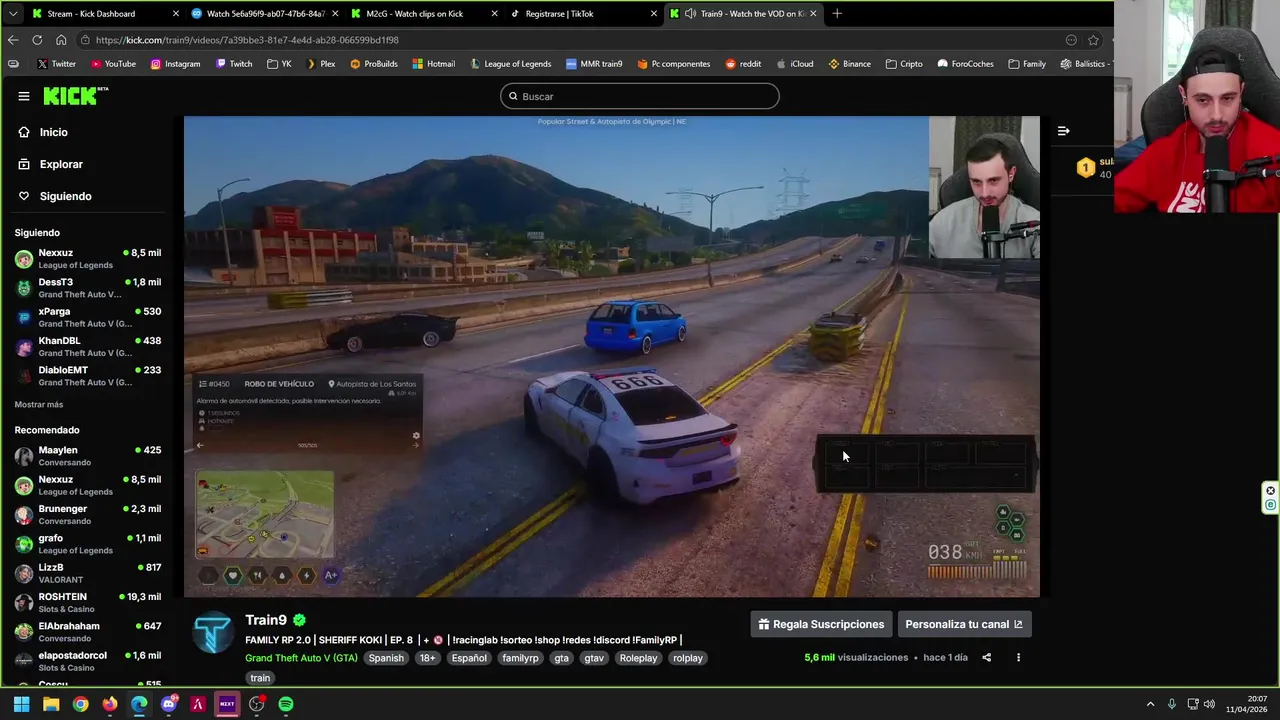Switch to M2cG Watch clips tab
Screen dimensions: 1280x720
click(x=424, y=14)
